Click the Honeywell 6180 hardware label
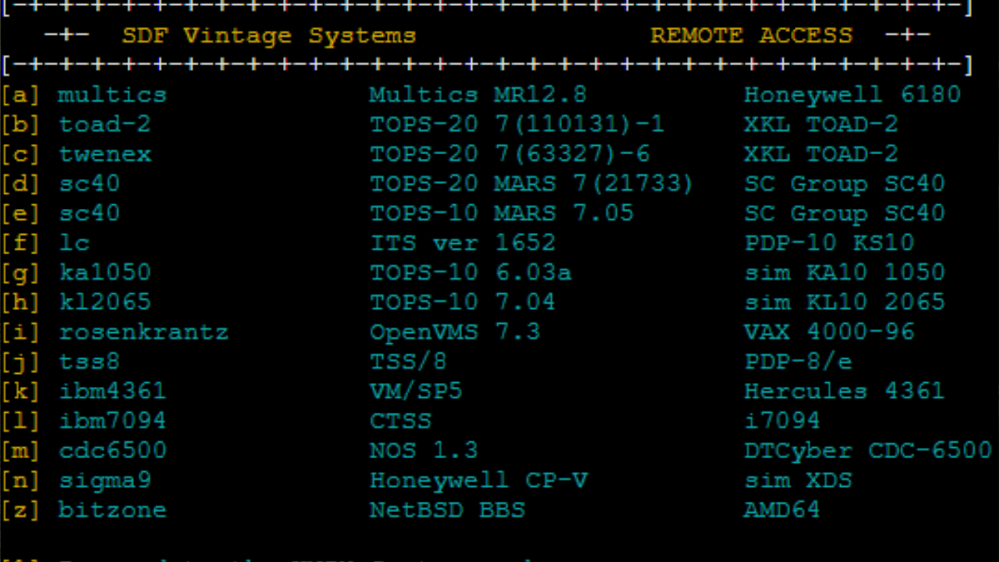 (852, 95)
